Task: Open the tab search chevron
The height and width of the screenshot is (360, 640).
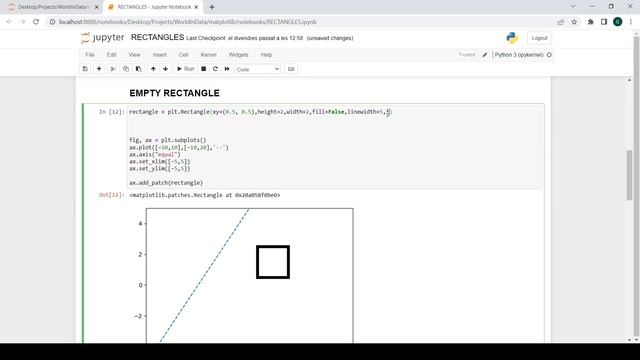Action: (573, 7)
